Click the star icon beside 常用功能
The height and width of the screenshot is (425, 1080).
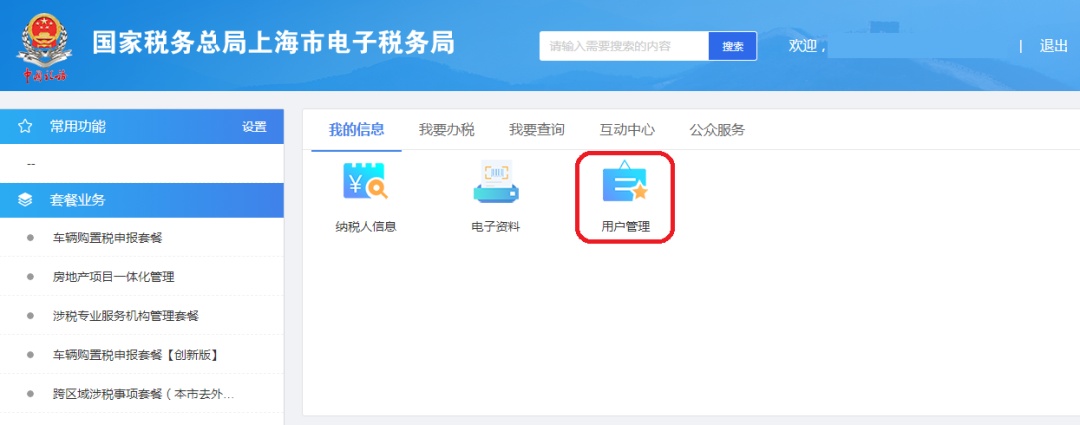(x=25, y=127)
